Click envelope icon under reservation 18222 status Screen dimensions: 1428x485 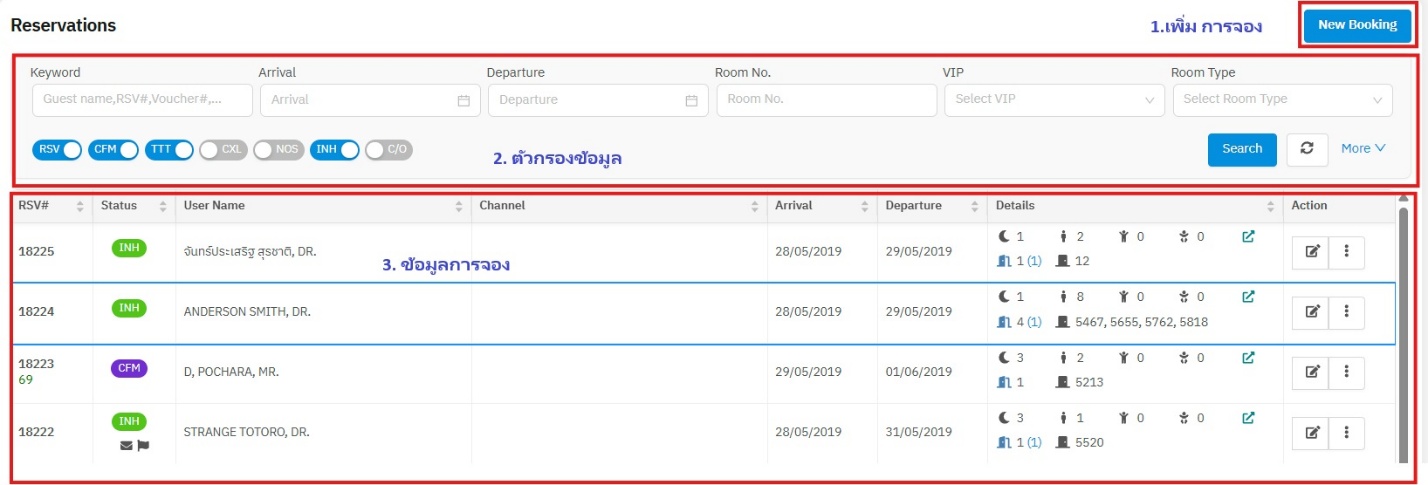(126, 445)
